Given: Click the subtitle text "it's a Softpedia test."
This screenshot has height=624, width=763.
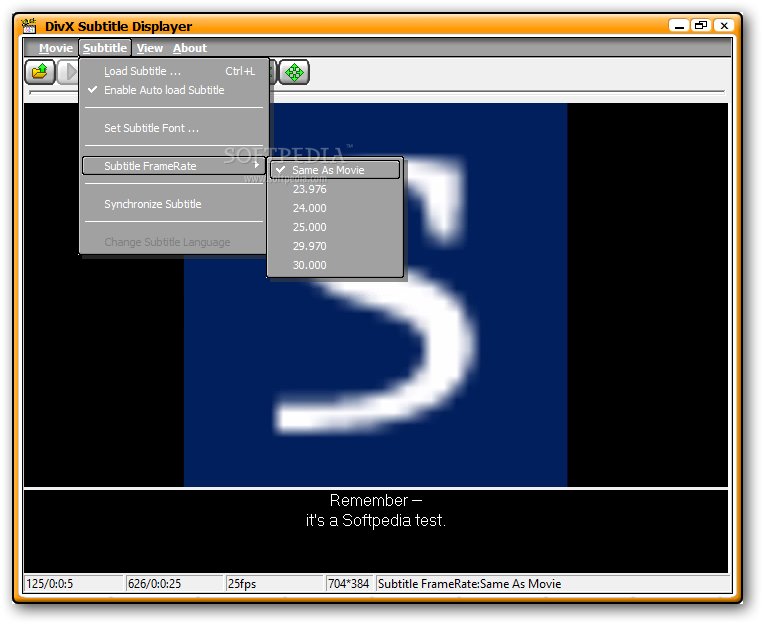Looking at the screenshot, I should (x=375, y=520).
